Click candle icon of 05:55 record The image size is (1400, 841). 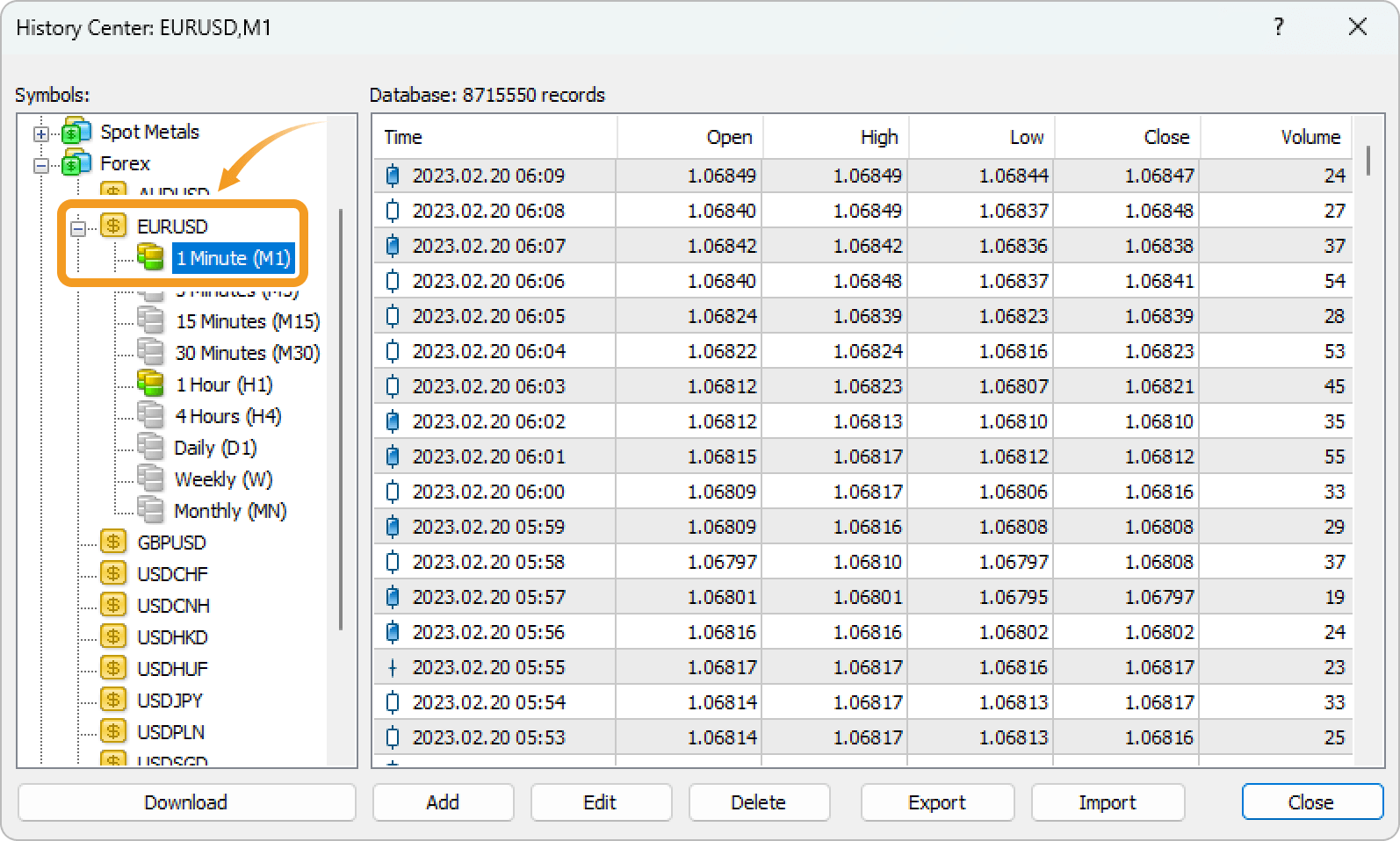pos(393,667)
